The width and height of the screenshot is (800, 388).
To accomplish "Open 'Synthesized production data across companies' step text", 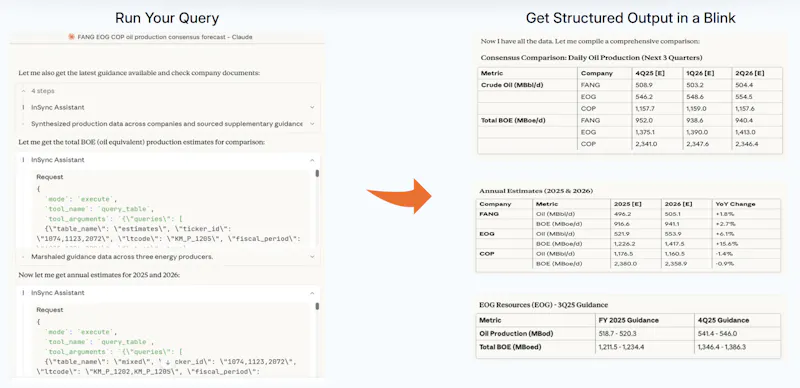I will click(x=167, y=124).
